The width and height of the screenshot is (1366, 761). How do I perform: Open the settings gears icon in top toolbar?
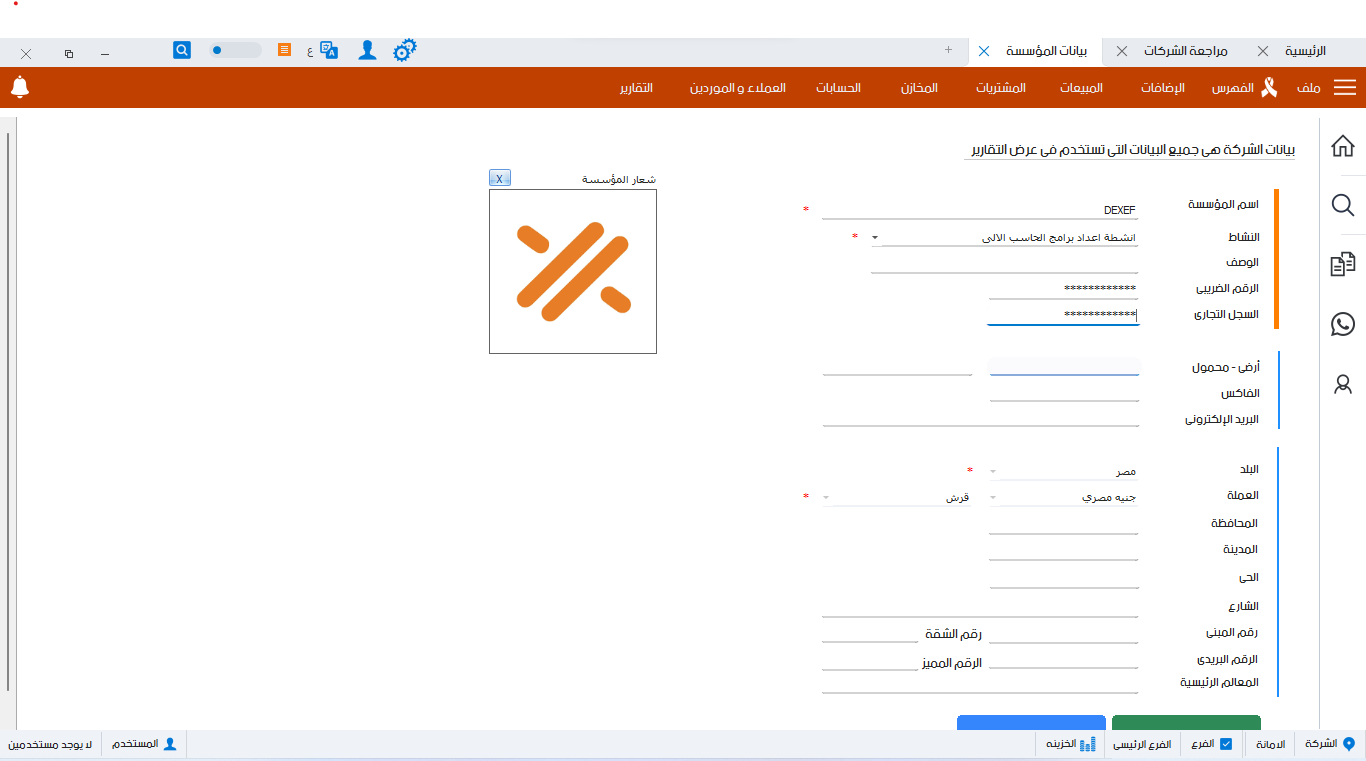pyautogui.click(x=404, y=50)
